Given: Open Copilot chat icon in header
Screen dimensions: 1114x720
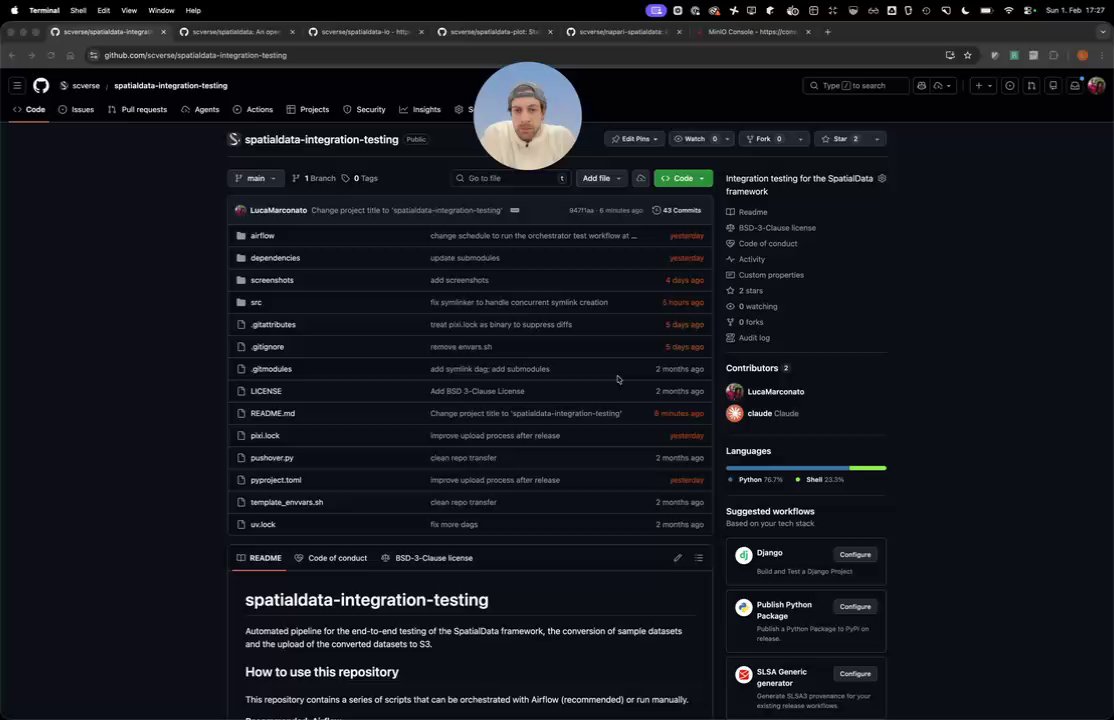Looking at the screenshot, I should pos(921,85).
